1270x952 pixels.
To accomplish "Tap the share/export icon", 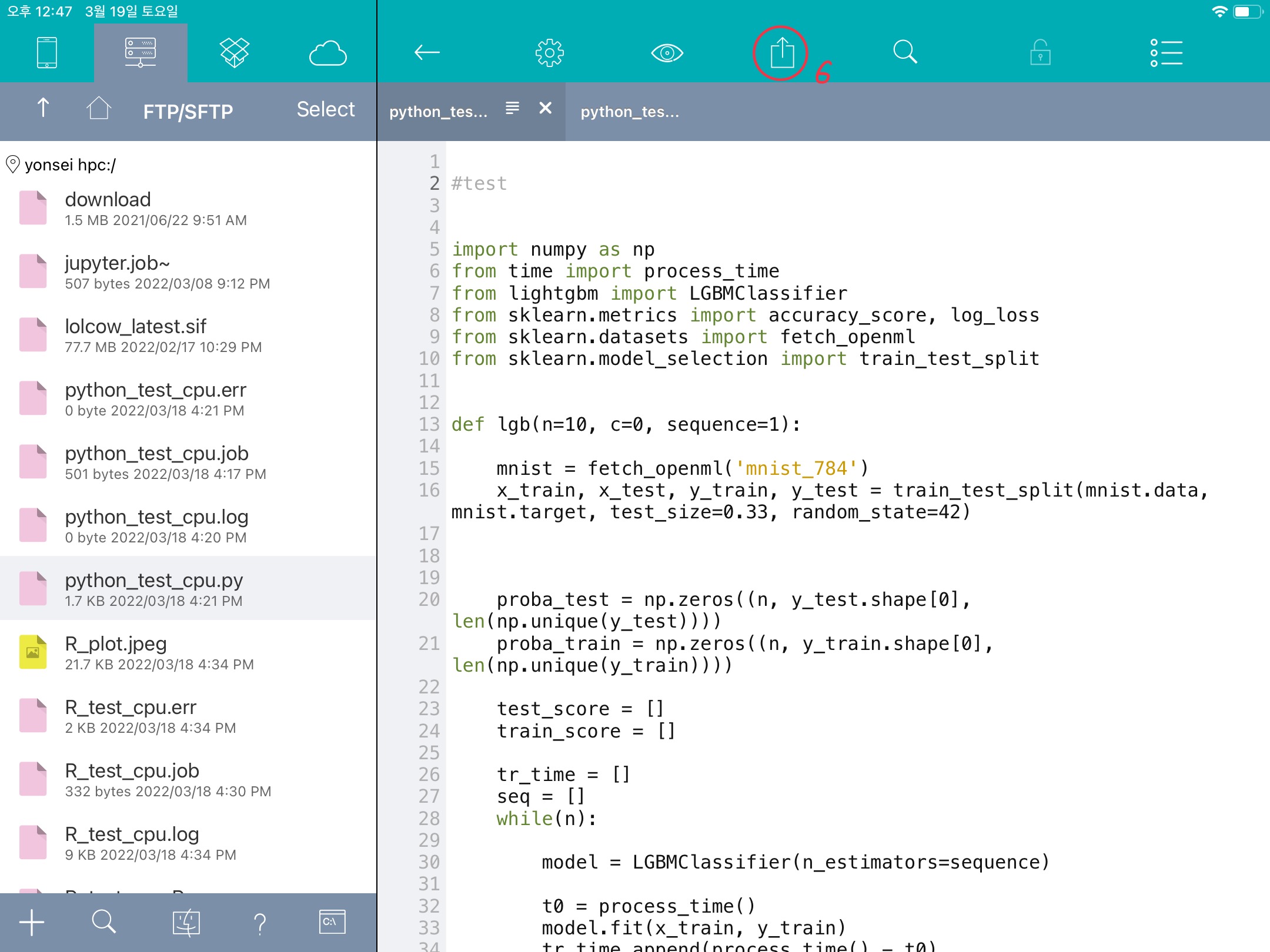I will (x=781, y=53).
